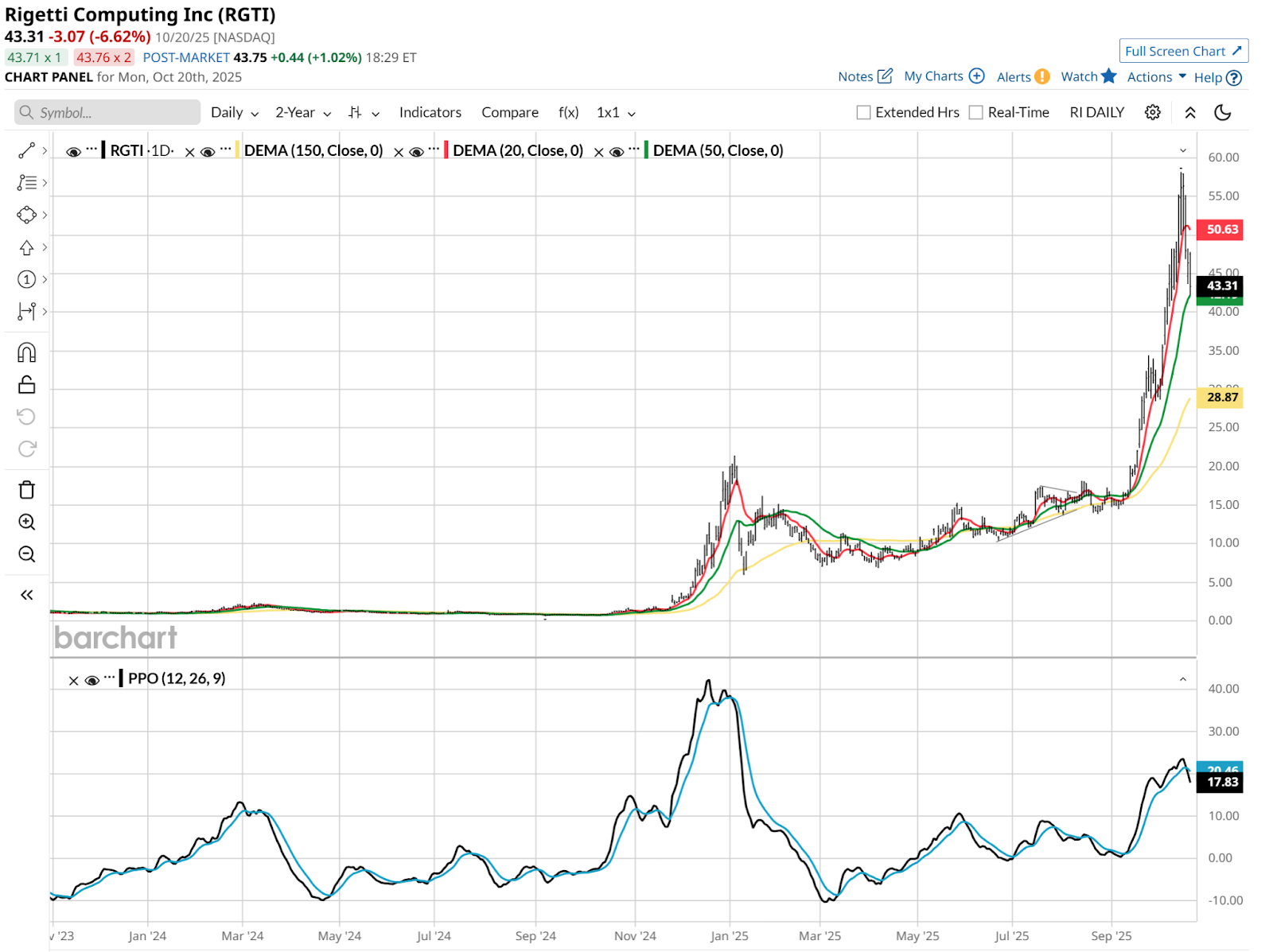Open the Compare menu
The height and width of the screenshot is (952, 1273).
click(x=510, y=112)
